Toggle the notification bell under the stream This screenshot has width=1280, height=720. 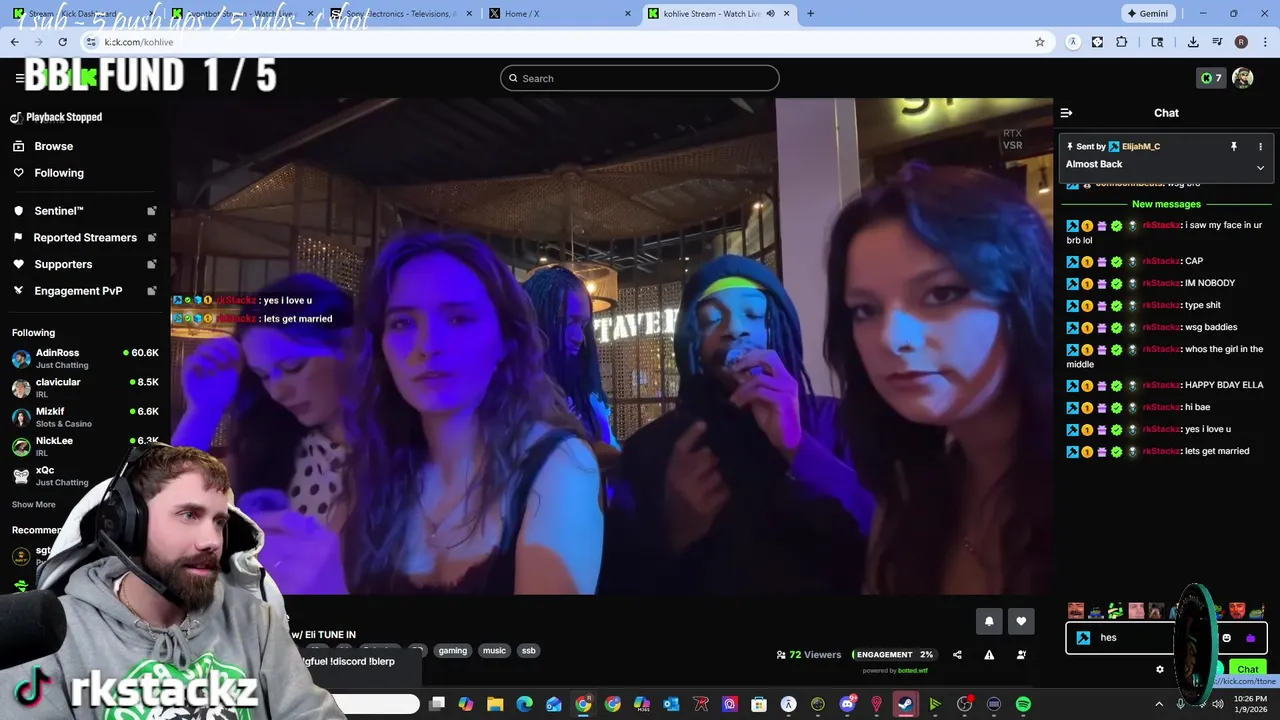point(989,621)
